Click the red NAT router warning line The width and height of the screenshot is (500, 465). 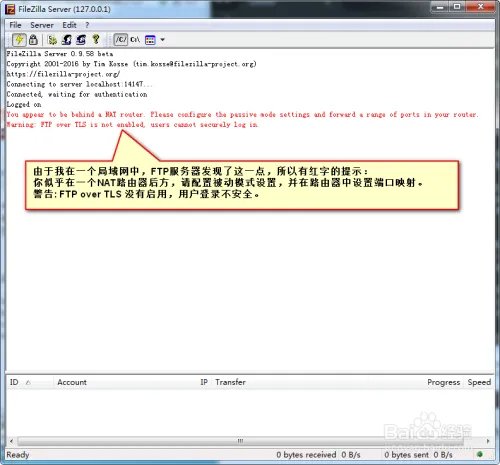[x=242, y=114]
